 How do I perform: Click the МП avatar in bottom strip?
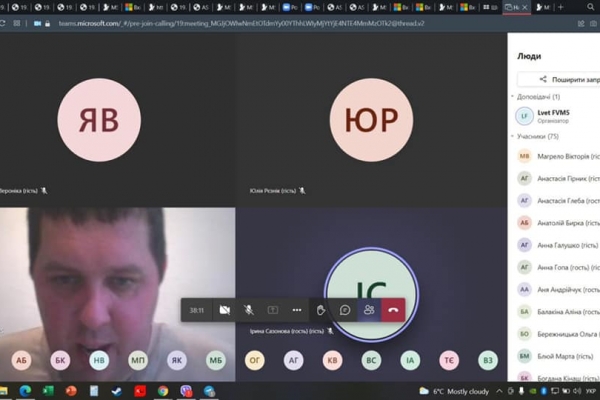click(x=138, y=360)
